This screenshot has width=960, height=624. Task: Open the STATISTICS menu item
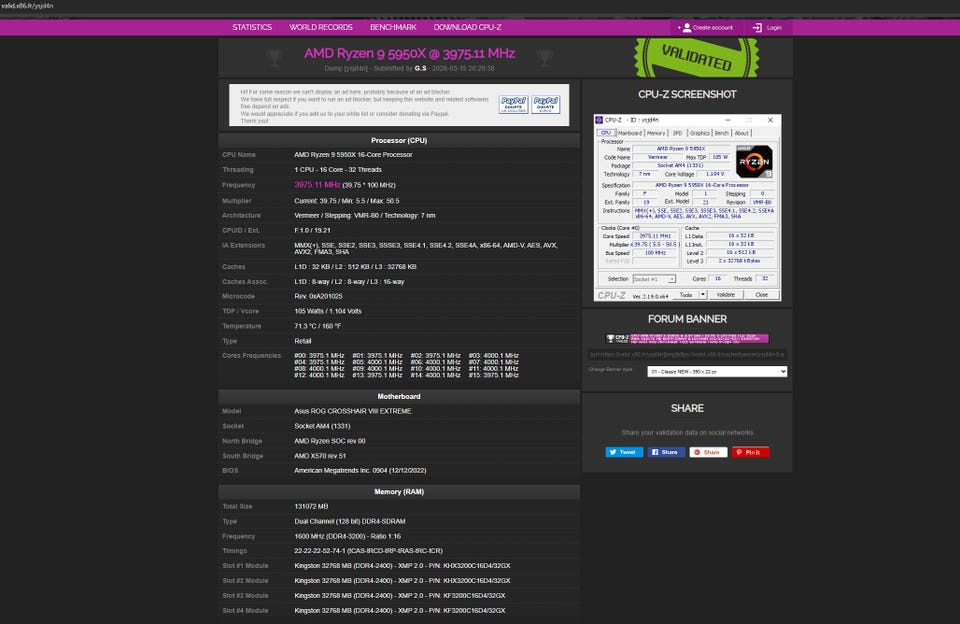pos(252,28)
